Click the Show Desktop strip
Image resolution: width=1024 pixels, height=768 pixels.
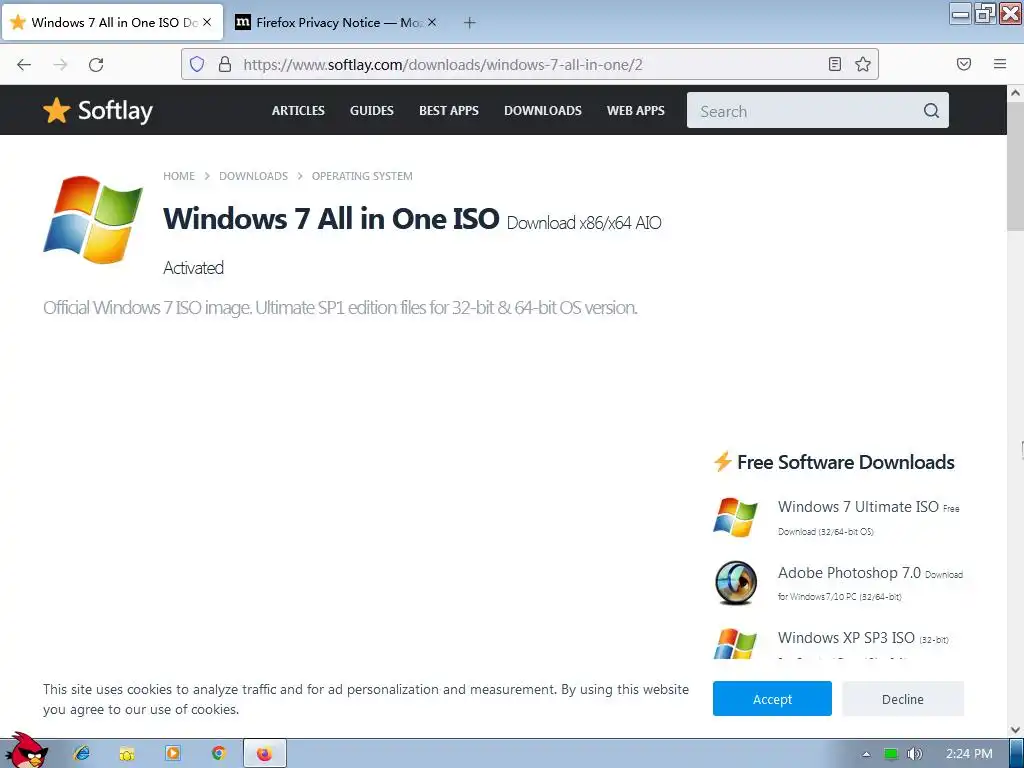1017,754
